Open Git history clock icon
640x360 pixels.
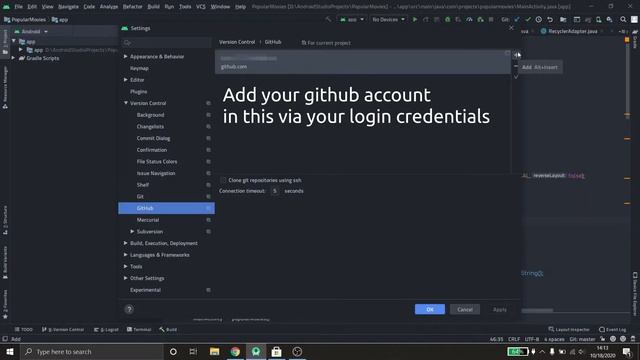[x=539, y=19]
